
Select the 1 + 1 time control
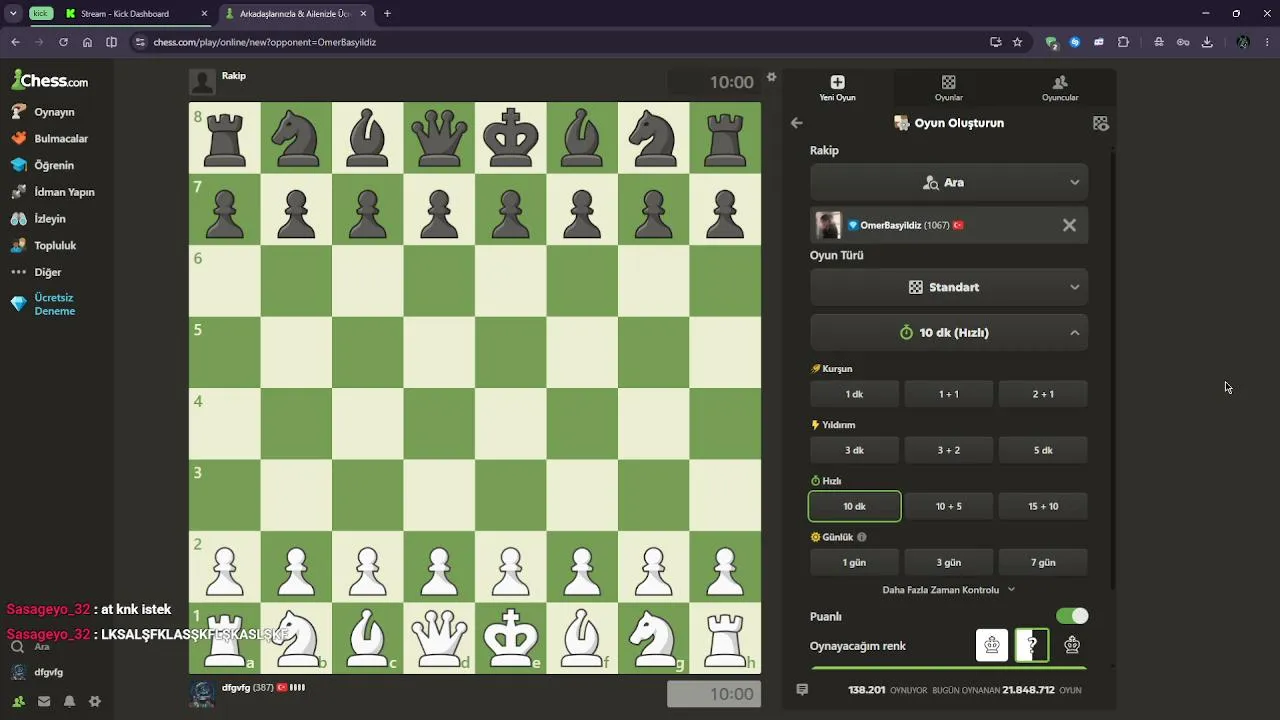[x=949, y=394]
